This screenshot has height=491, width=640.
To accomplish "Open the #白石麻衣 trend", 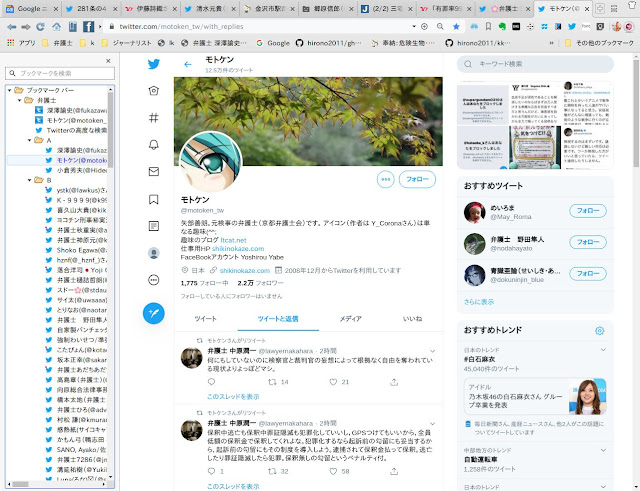I will tap(481, 359).
